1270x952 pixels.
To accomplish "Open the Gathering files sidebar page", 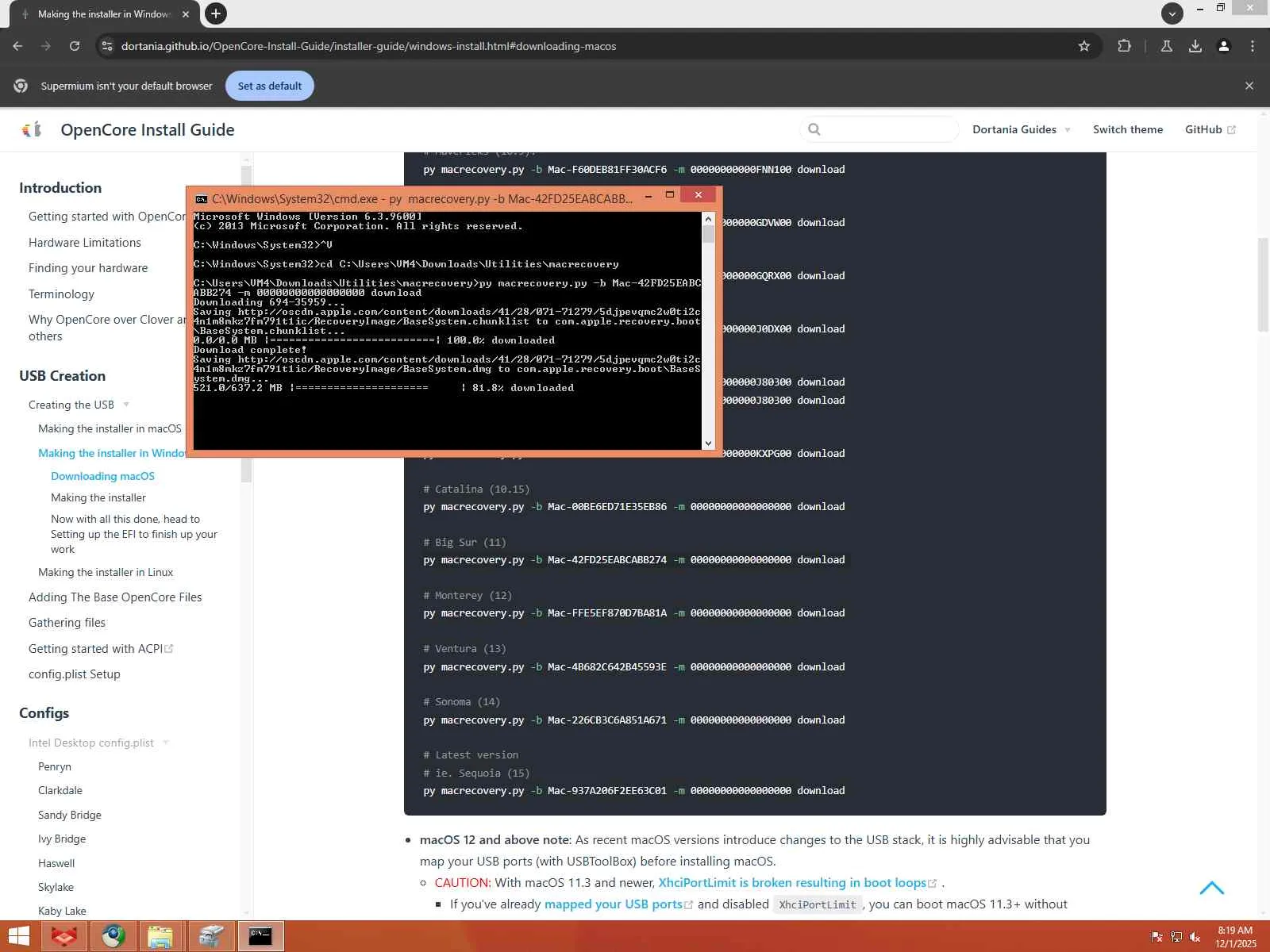I will [67, 623].
